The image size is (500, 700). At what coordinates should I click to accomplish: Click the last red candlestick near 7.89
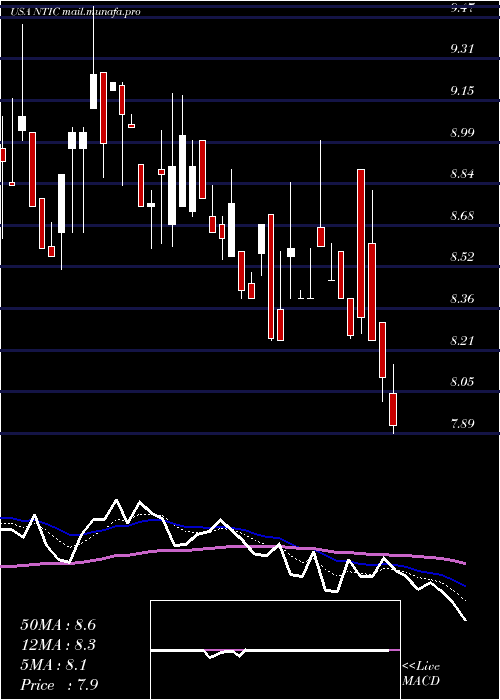(393, 409)
